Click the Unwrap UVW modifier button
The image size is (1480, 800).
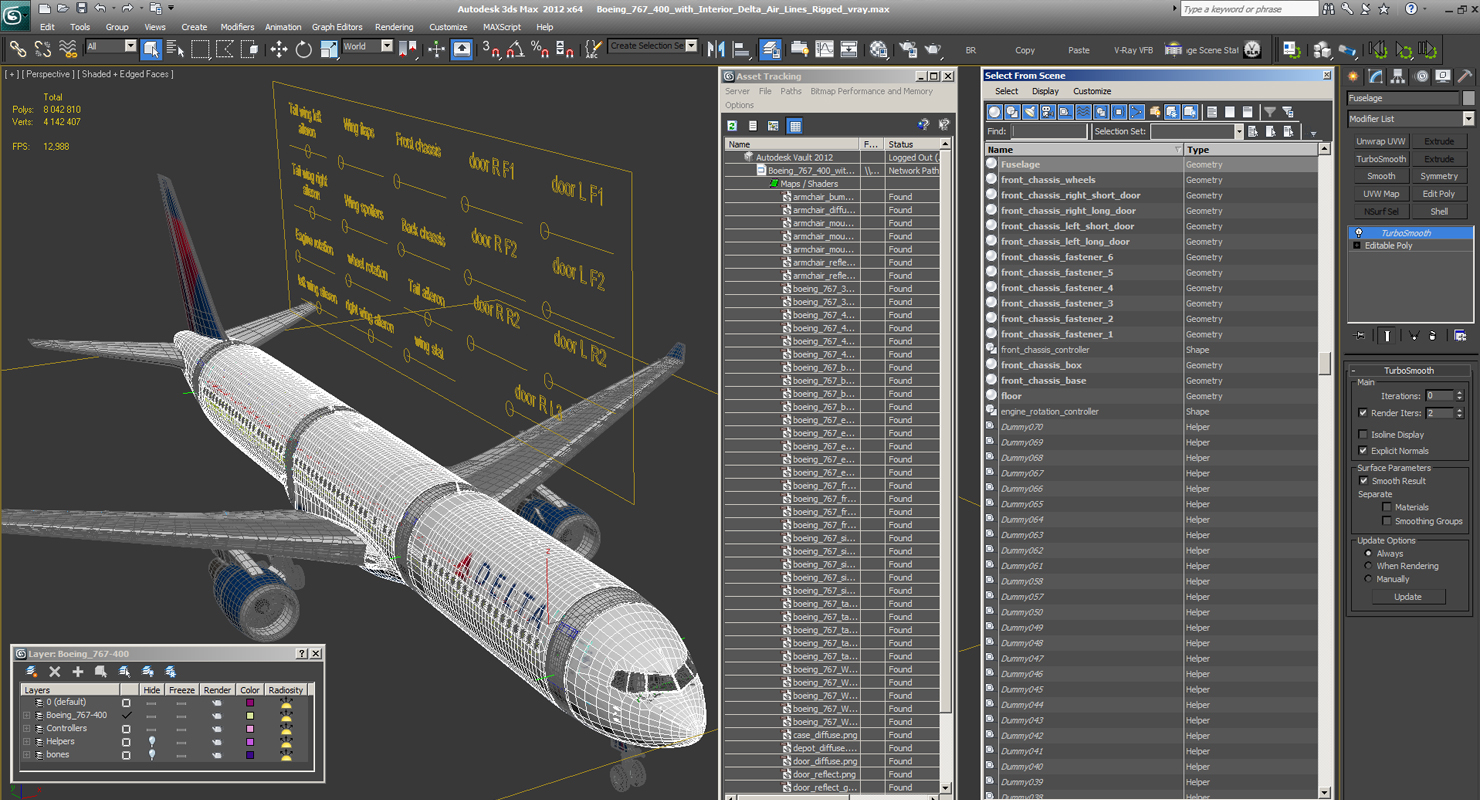coord(1381,142)
